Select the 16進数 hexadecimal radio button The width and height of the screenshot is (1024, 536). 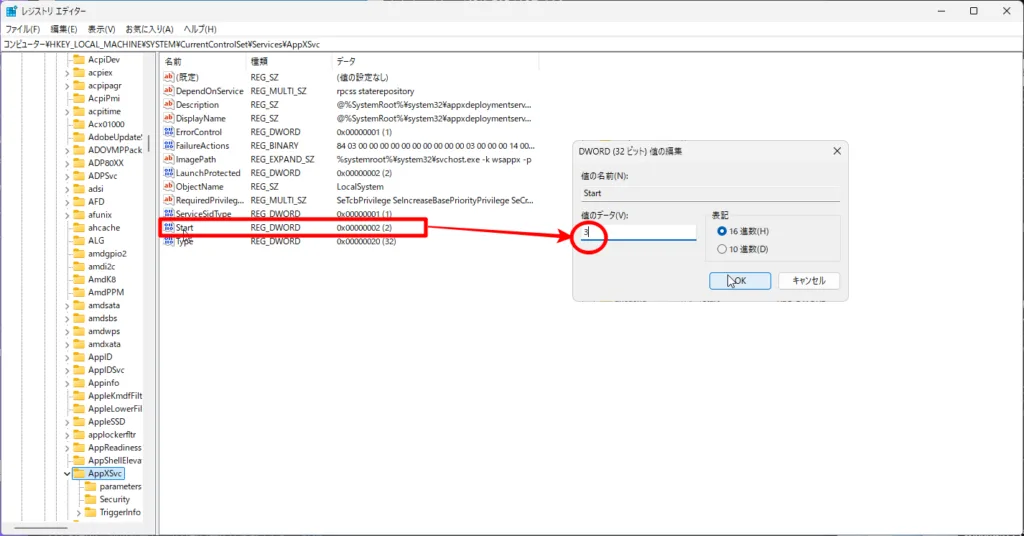[x=722, y=231]
